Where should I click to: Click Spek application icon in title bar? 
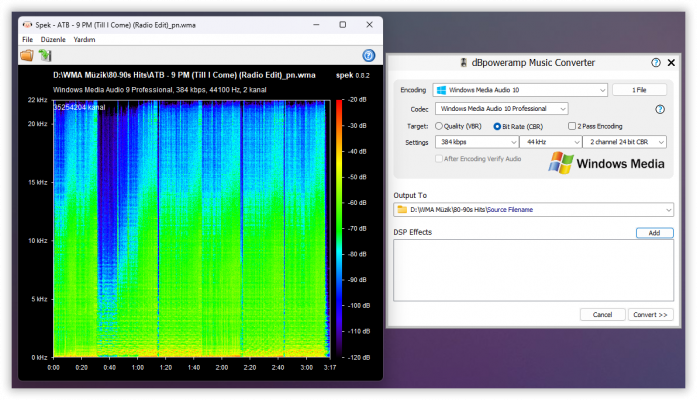[27, 25]
